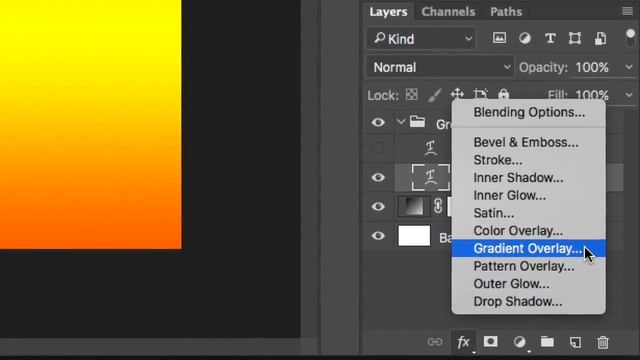Select the active warped text layer thumbnail
This screenshot has width=640, height=360.
click(x=431, y=177)
